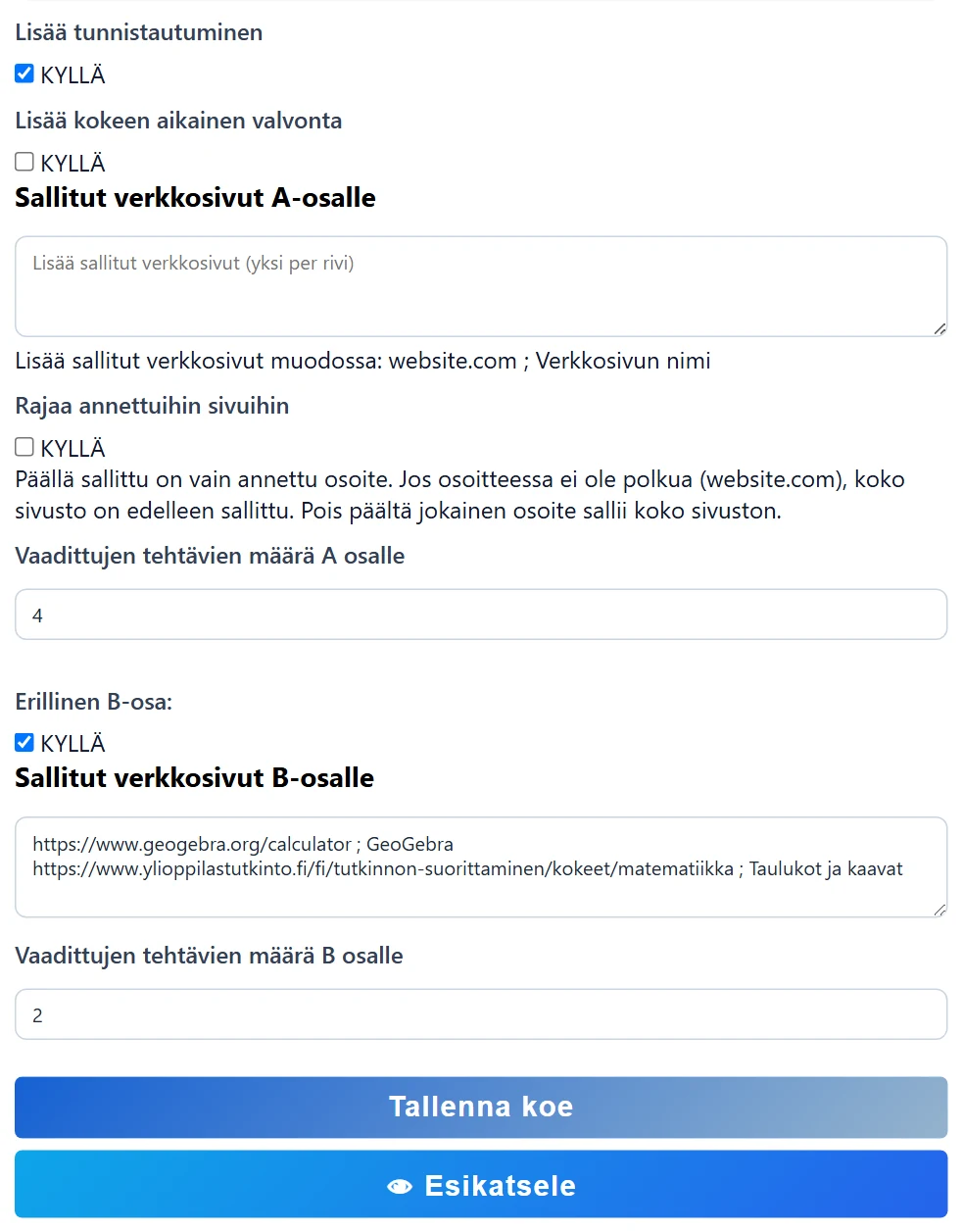Viewport: 963px width, 1232px height.
Task: Click the resize handle of B-osalle textarea
Action: click(939, 910)
